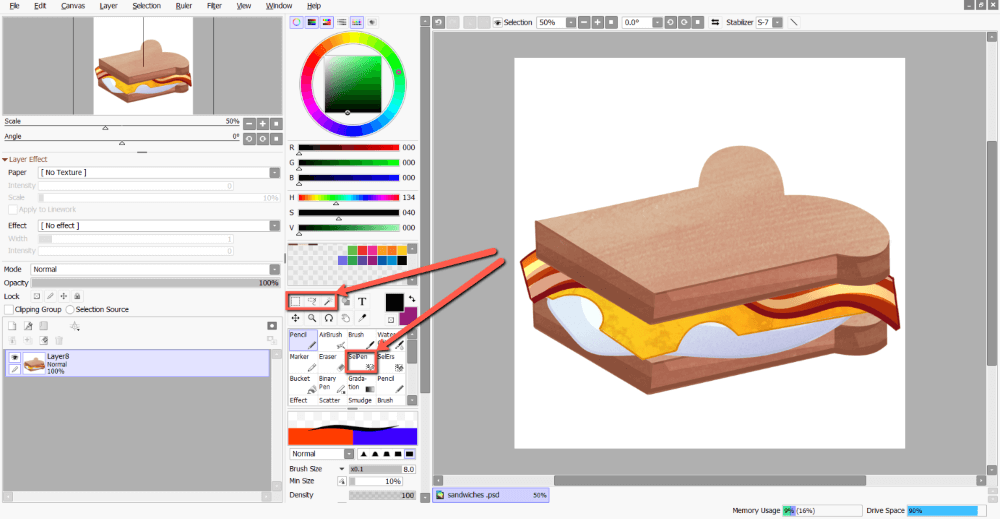Enable the Clipping Group checkbox
This screenshot has width=1000, height=519.
pos(10,310)
